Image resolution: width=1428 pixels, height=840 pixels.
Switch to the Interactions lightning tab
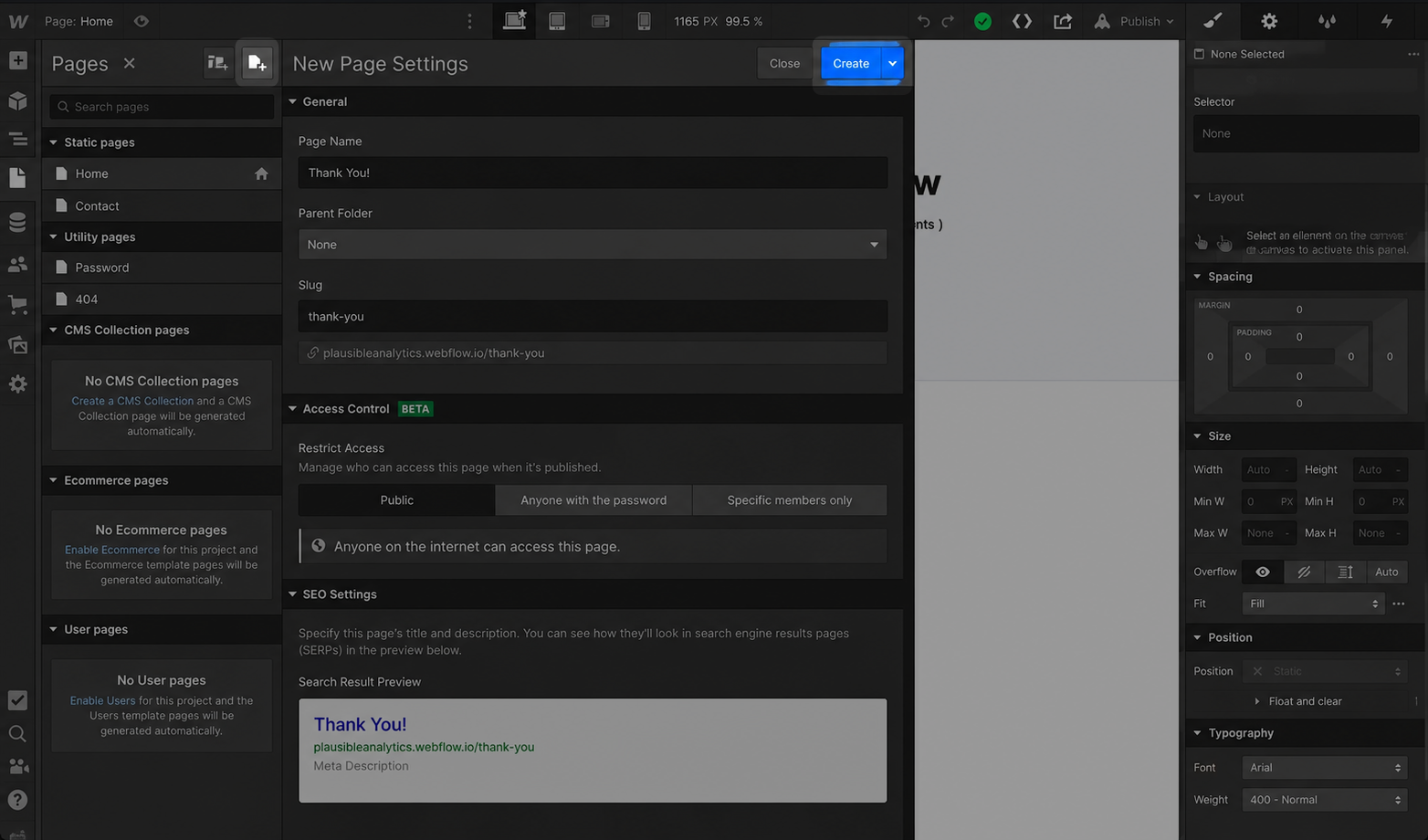click(1386, 21)
